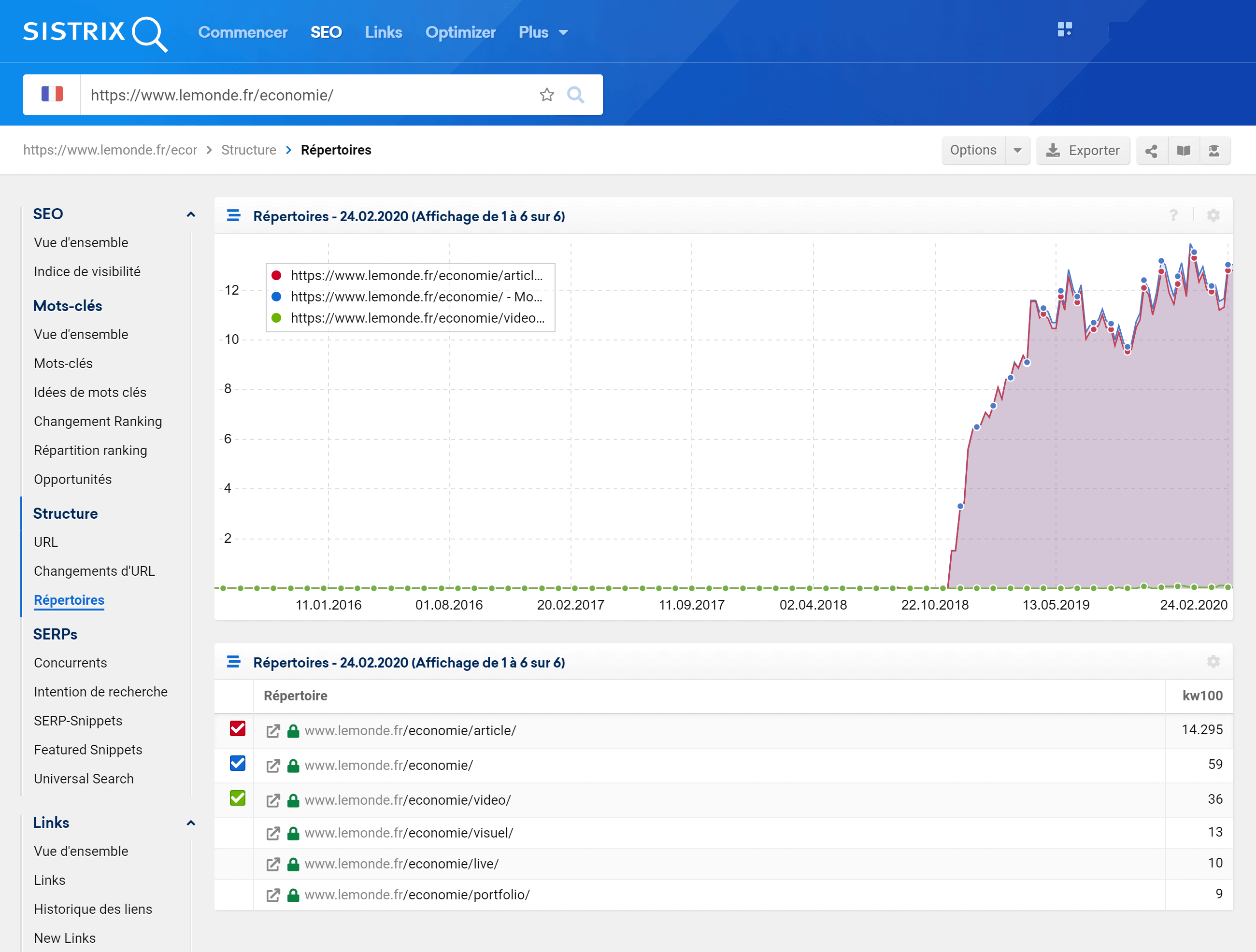1256x952 pixels.
Task: Open Intention de recherche sidebar item
Action: 100,692
